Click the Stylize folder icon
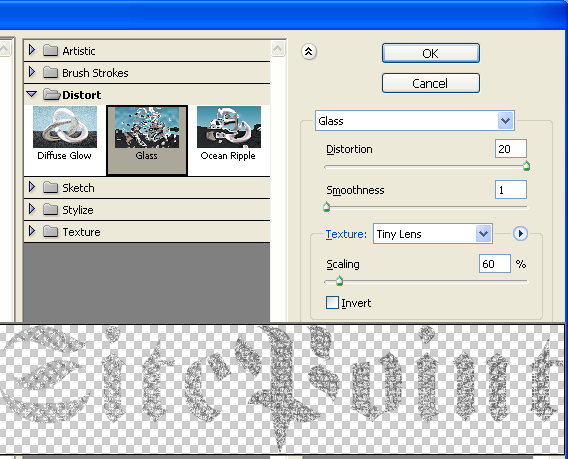Screen dimensions: 568x459 tap(50, 209)
